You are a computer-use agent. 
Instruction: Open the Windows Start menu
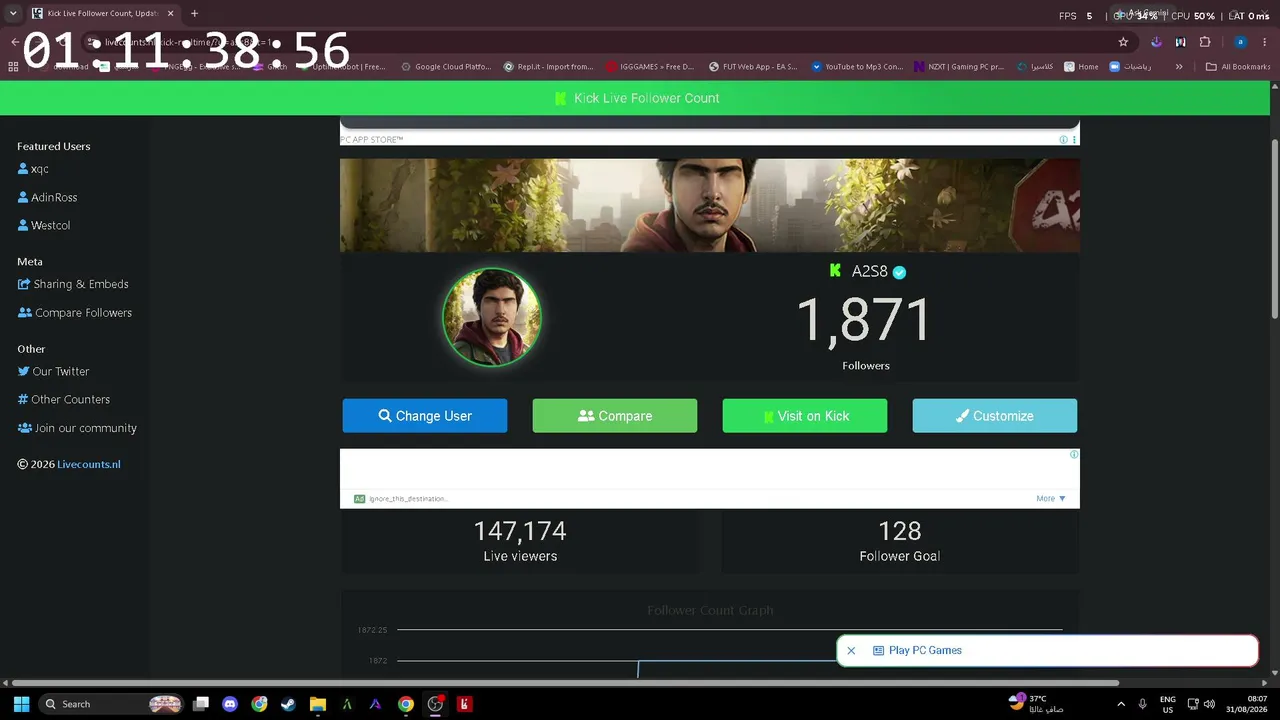click(21, 704)
